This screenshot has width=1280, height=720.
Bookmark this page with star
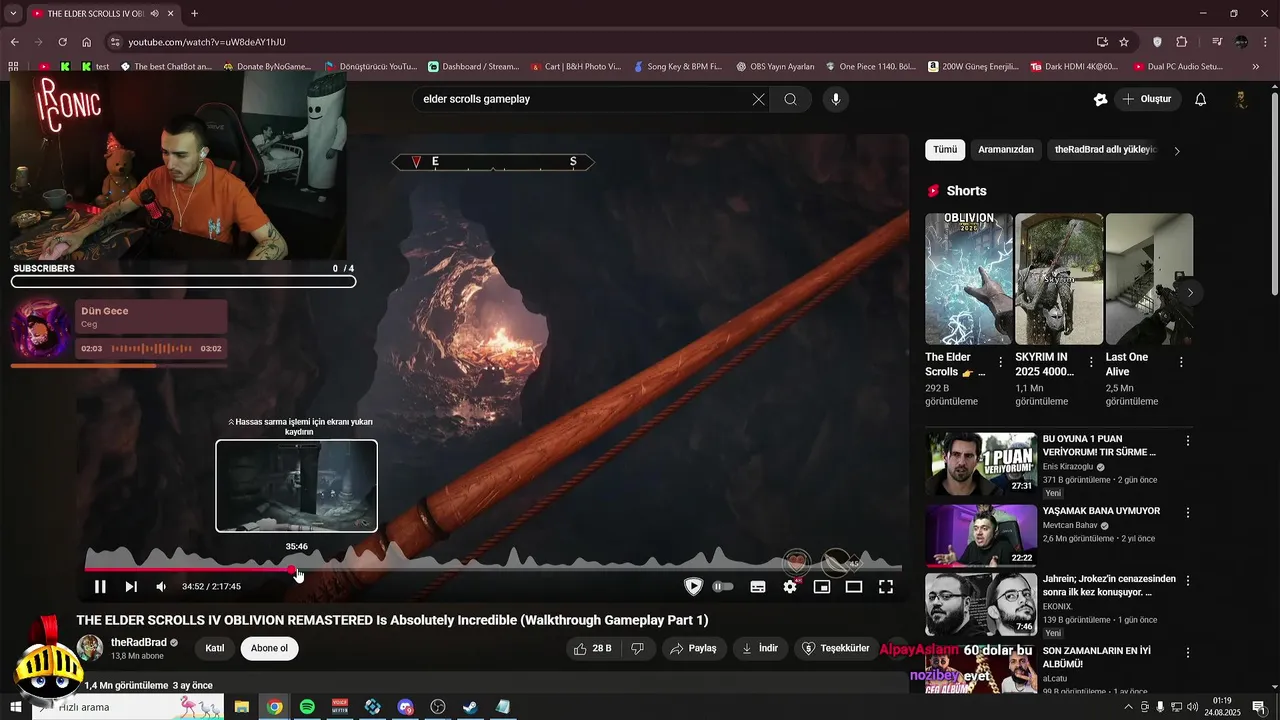coord(1124,42)
